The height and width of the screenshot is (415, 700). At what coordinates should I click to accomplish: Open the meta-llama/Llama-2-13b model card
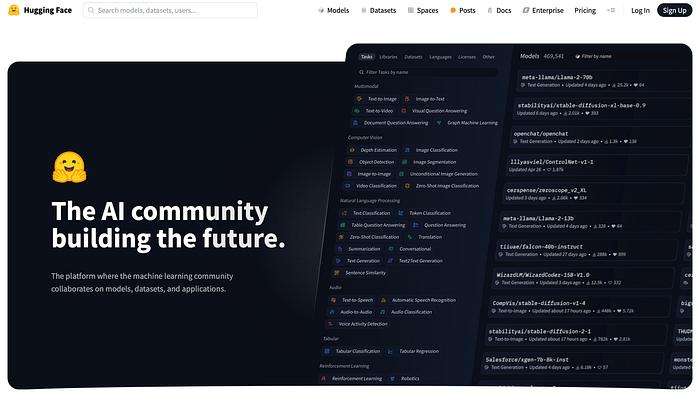click(591, 222)
